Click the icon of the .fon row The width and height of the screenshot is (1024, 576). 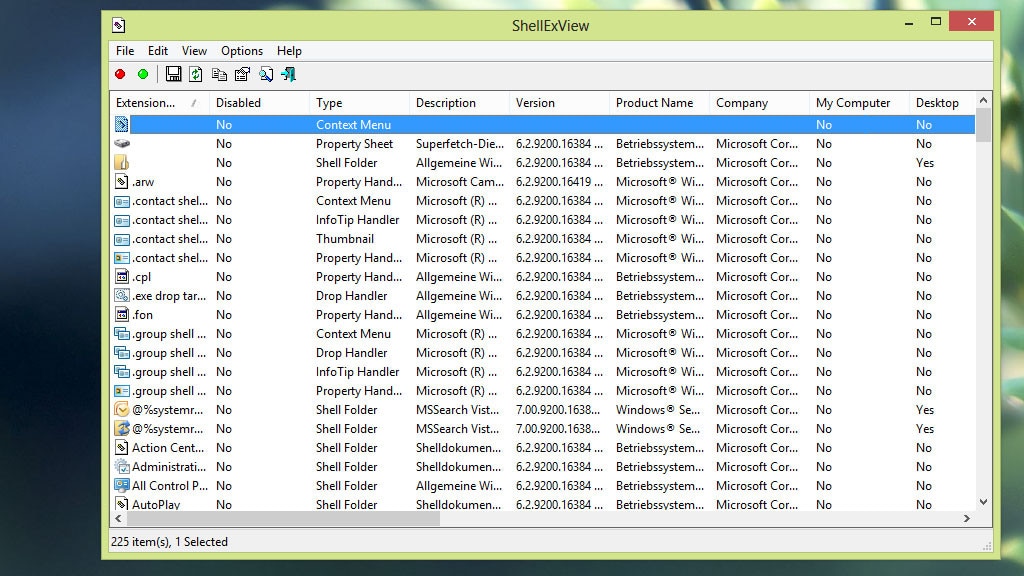[122, 314]
